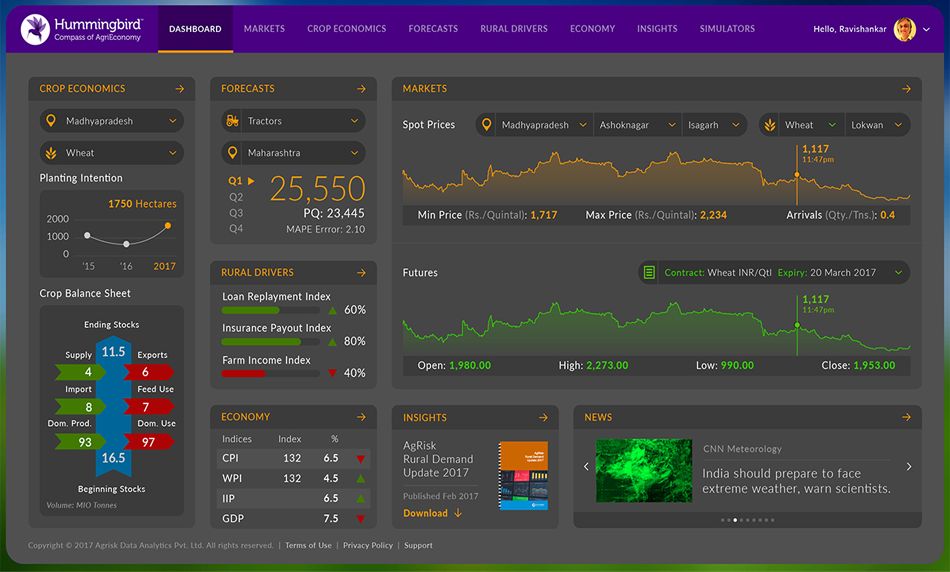
Task: Click the Economy panel arrow icon
Action: pos(361,417)
